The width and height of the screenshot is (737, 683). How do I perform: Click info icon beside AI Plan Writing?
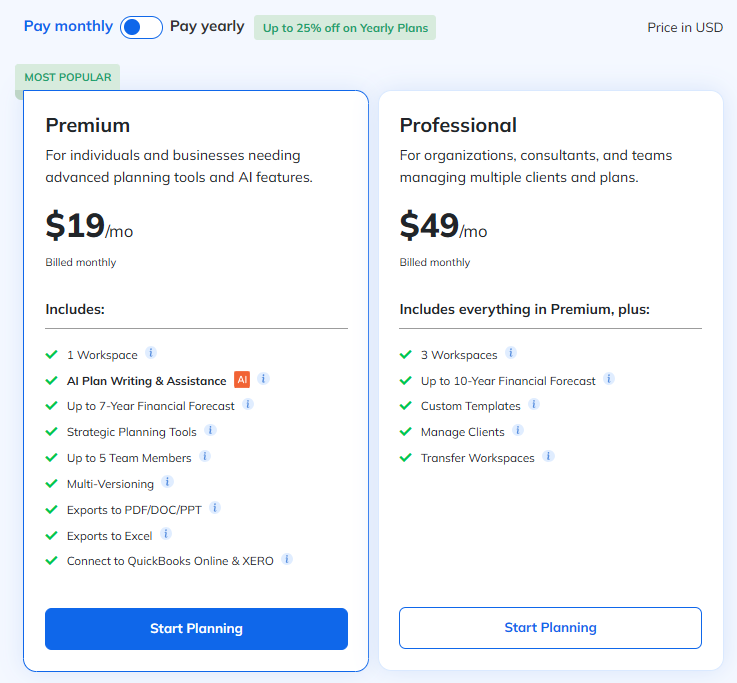(263, 379)
